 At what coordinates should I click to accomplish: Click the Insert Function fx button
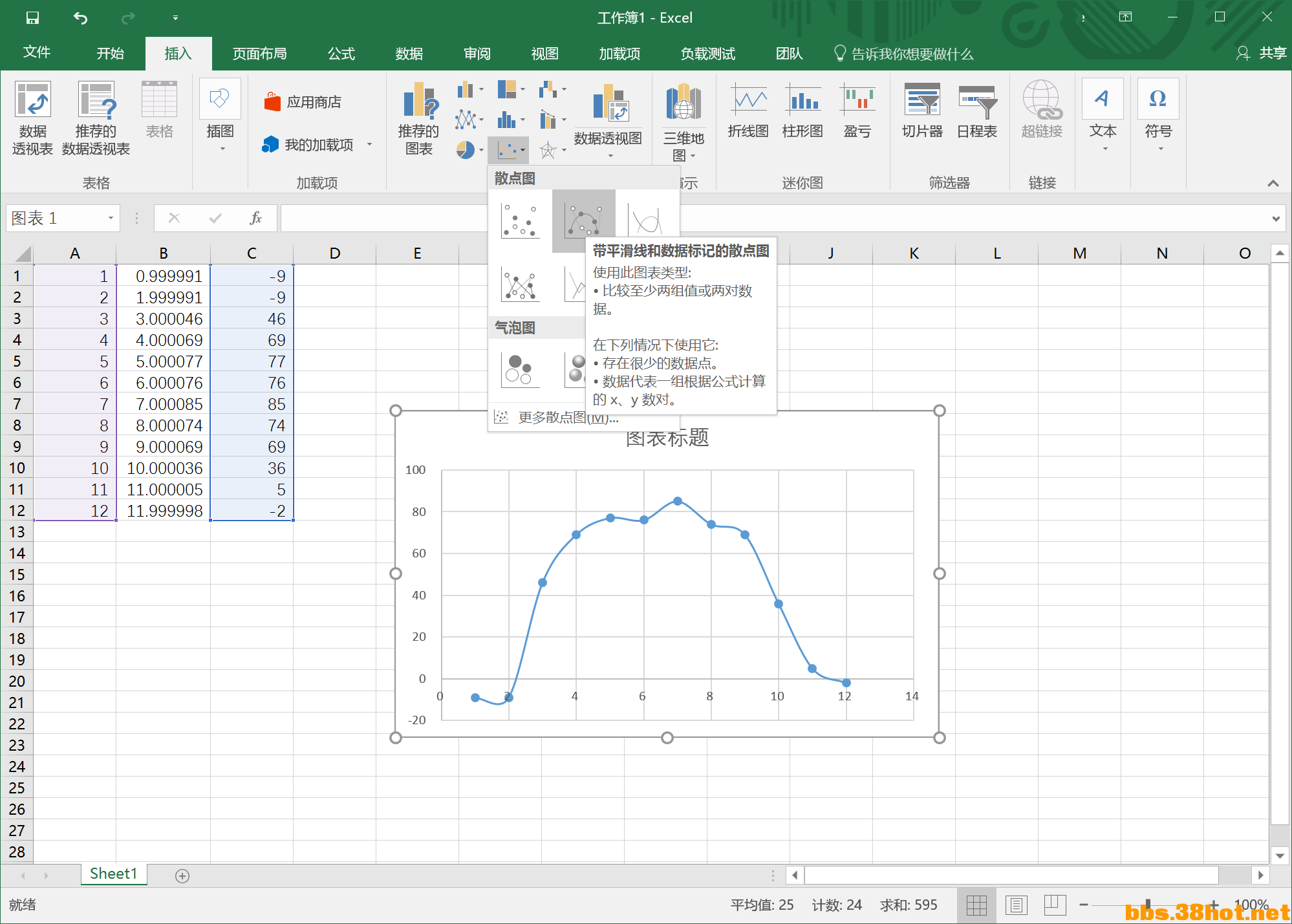coord(256,218)
